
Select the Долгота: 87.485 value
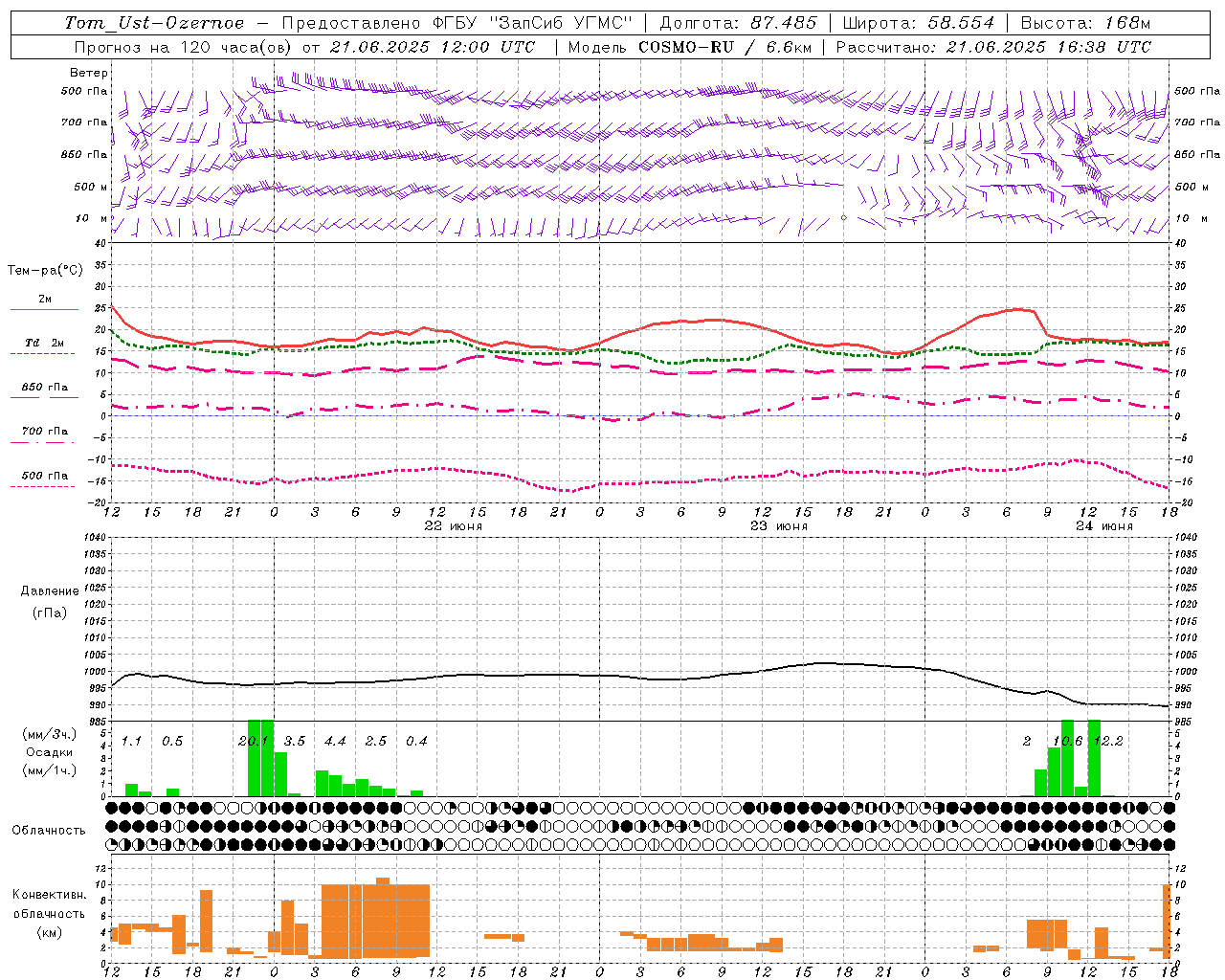pos(739,23)
